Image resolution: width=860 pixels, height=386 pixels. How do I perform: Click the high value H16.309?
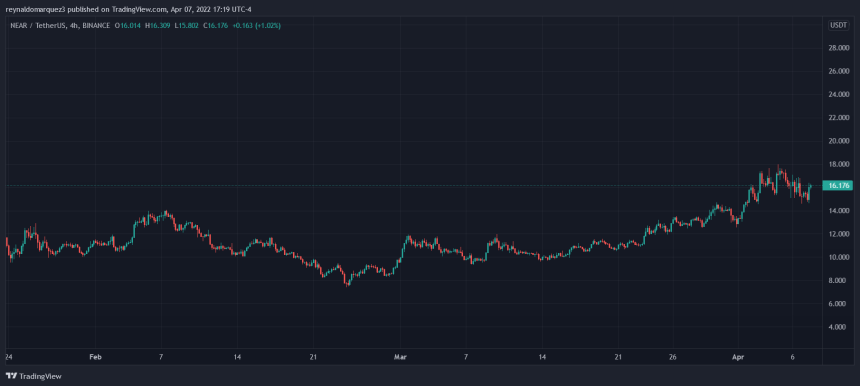[157, 25]
